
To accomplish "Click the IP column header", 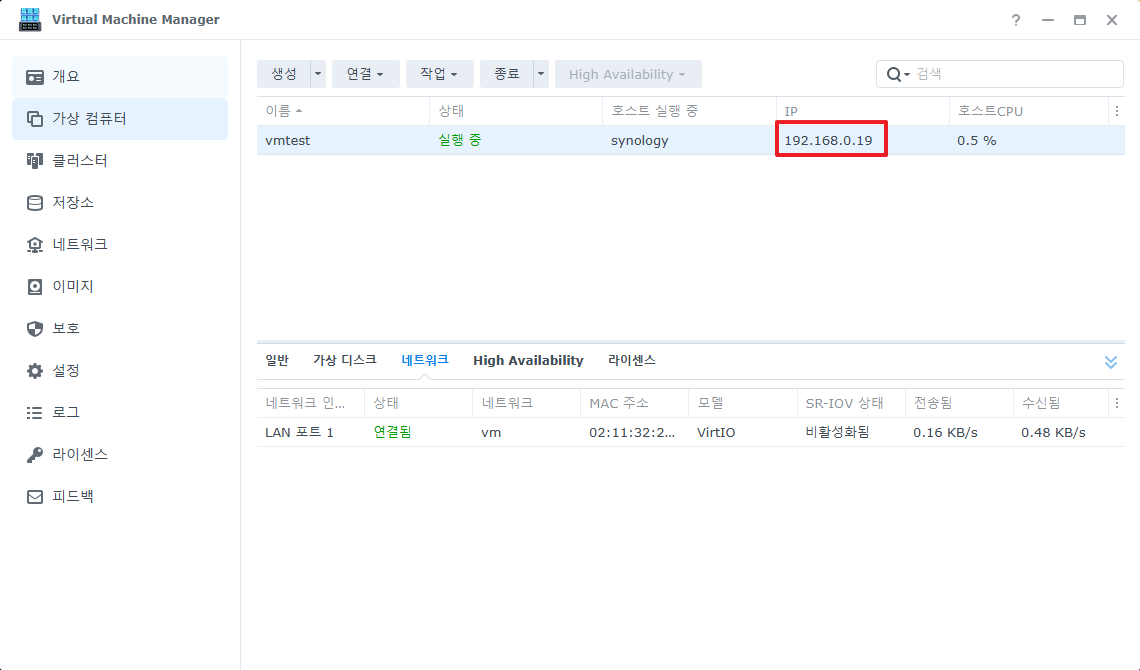I will coord(862,111).
